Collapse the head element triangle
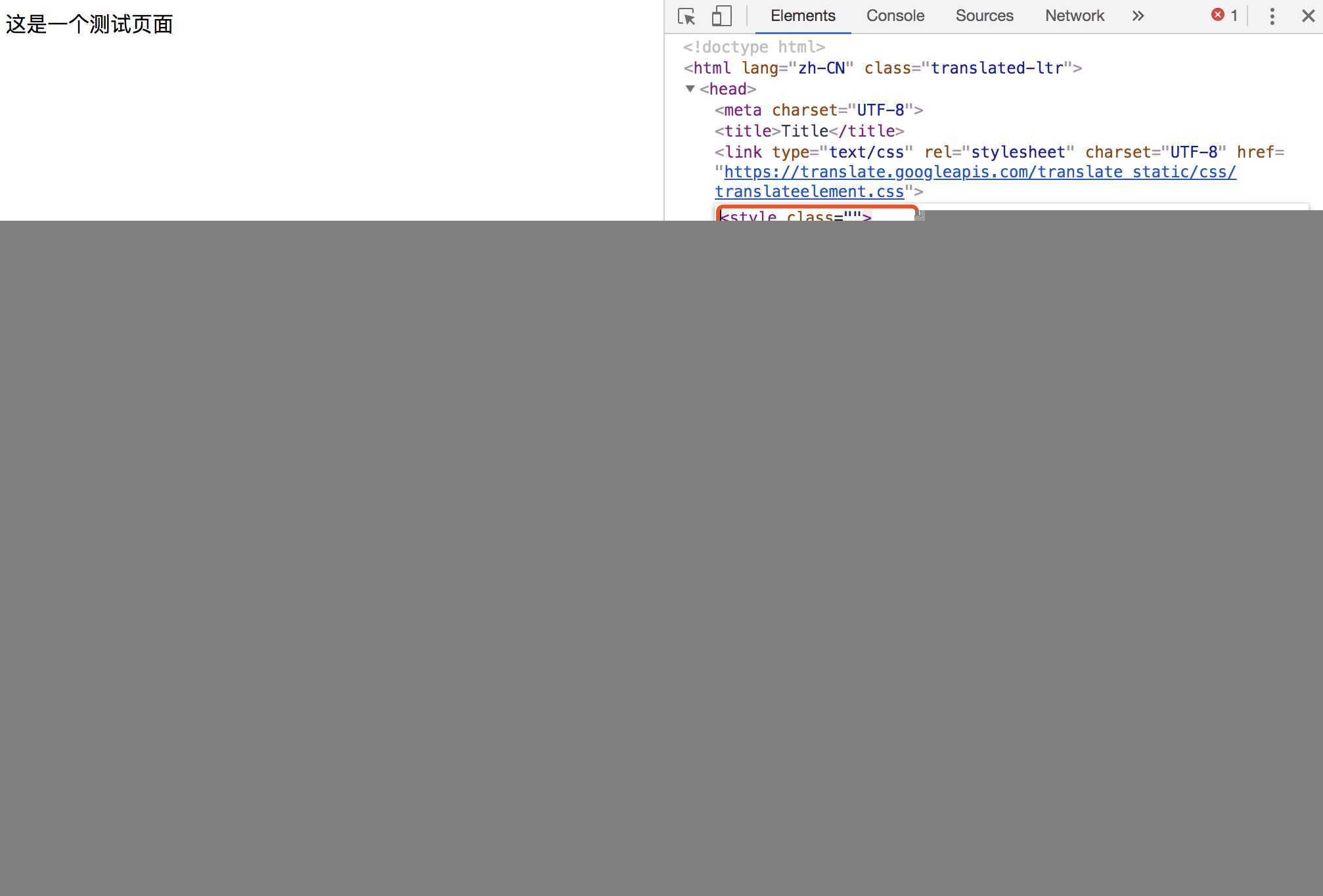The image size is (1323, 896). coord(690,89)
